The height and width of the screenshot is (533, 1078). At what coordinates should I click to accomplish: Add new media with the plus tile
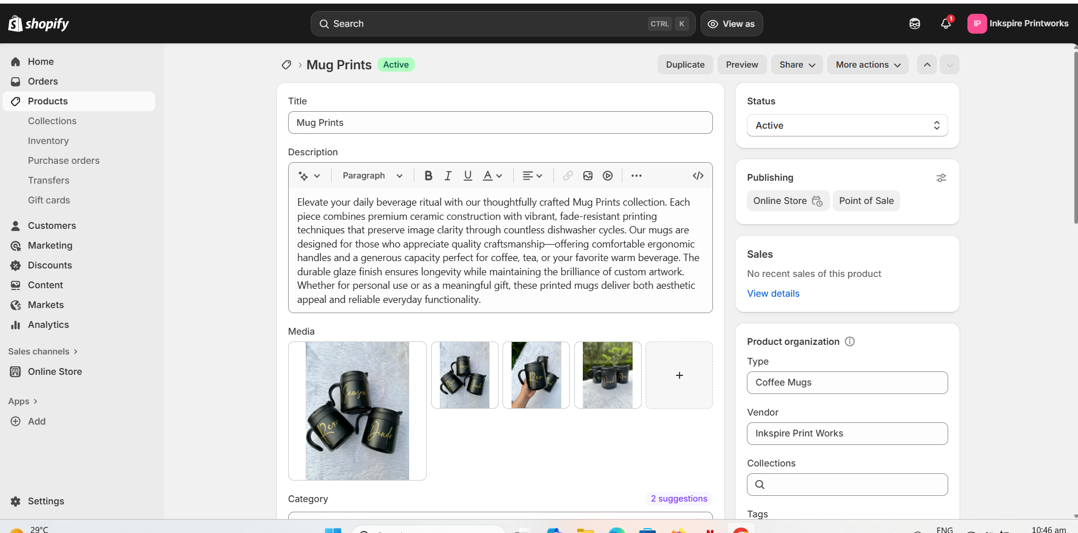[x=679, y=376]
